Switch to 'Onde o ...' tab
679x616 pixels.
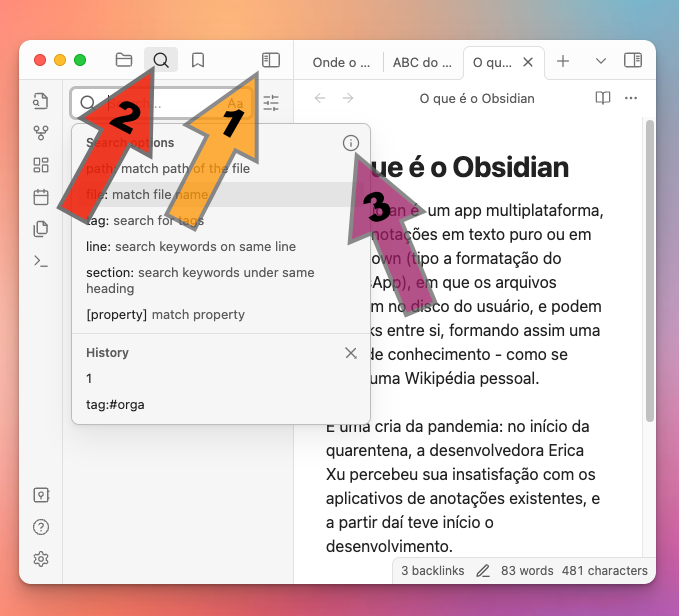coord(341,62)
